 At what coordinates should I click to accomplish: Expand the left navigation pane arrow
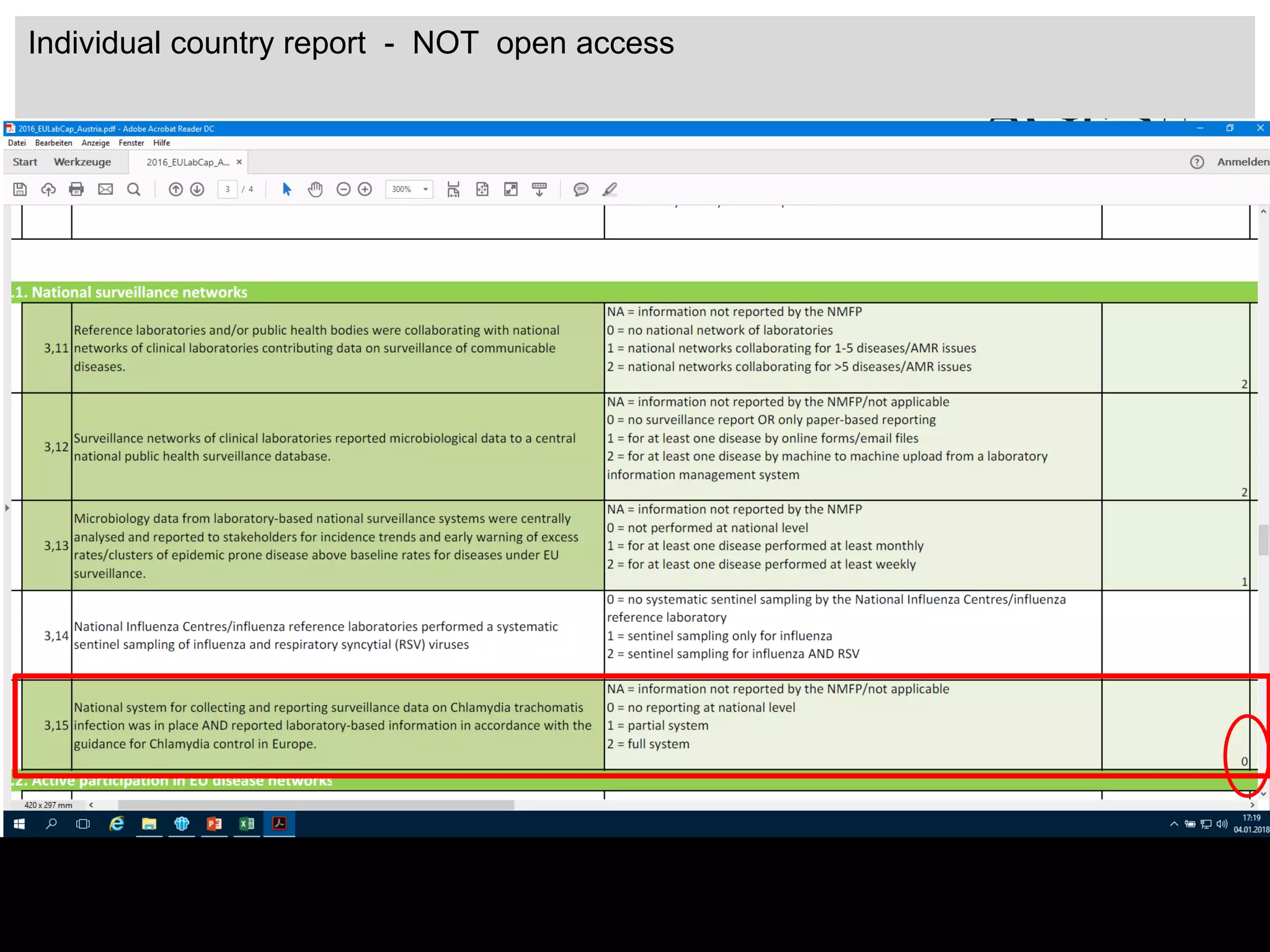7,508
